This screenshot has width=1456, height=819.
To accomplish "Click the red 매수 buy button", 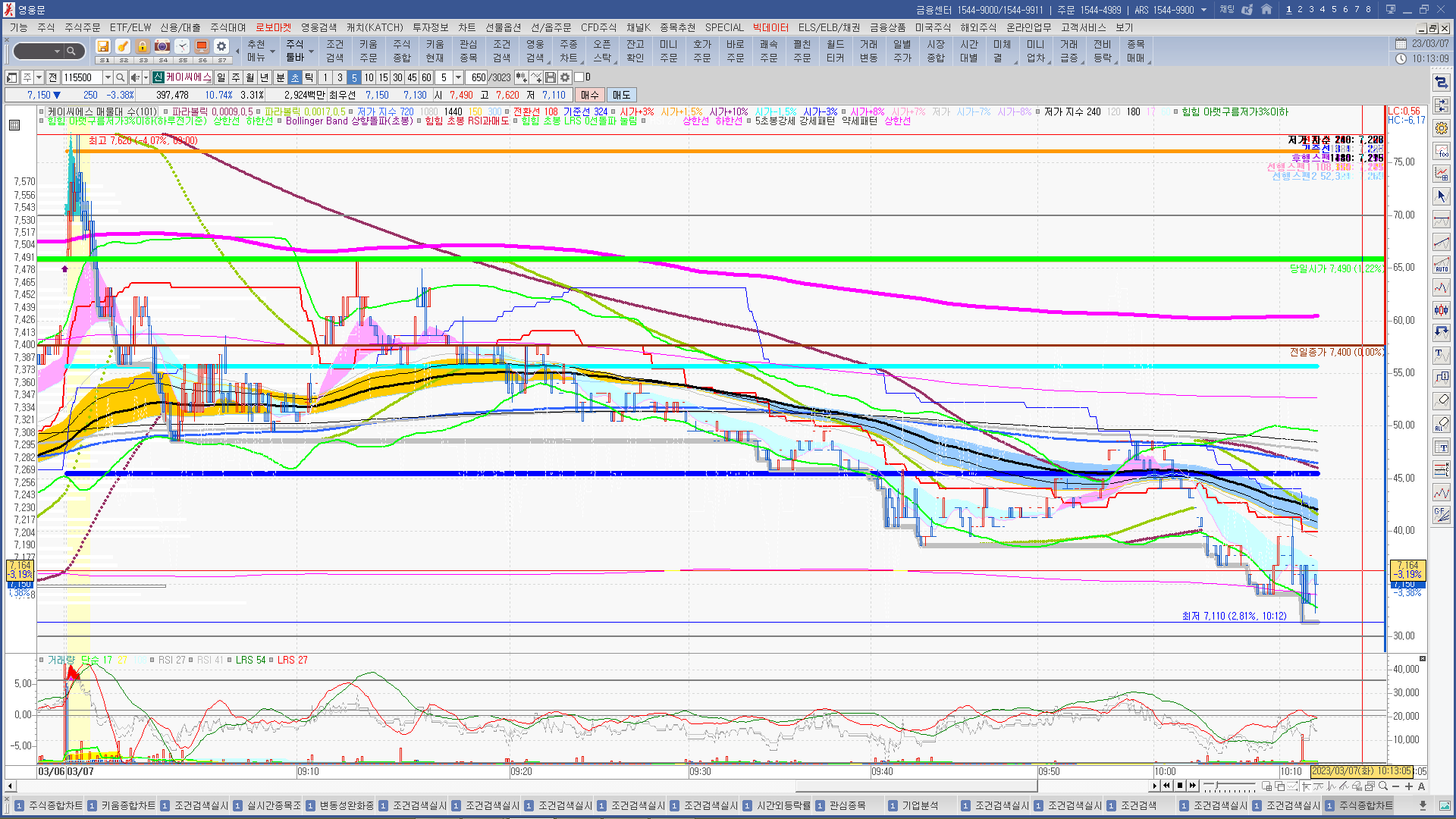I will (589, 95).
